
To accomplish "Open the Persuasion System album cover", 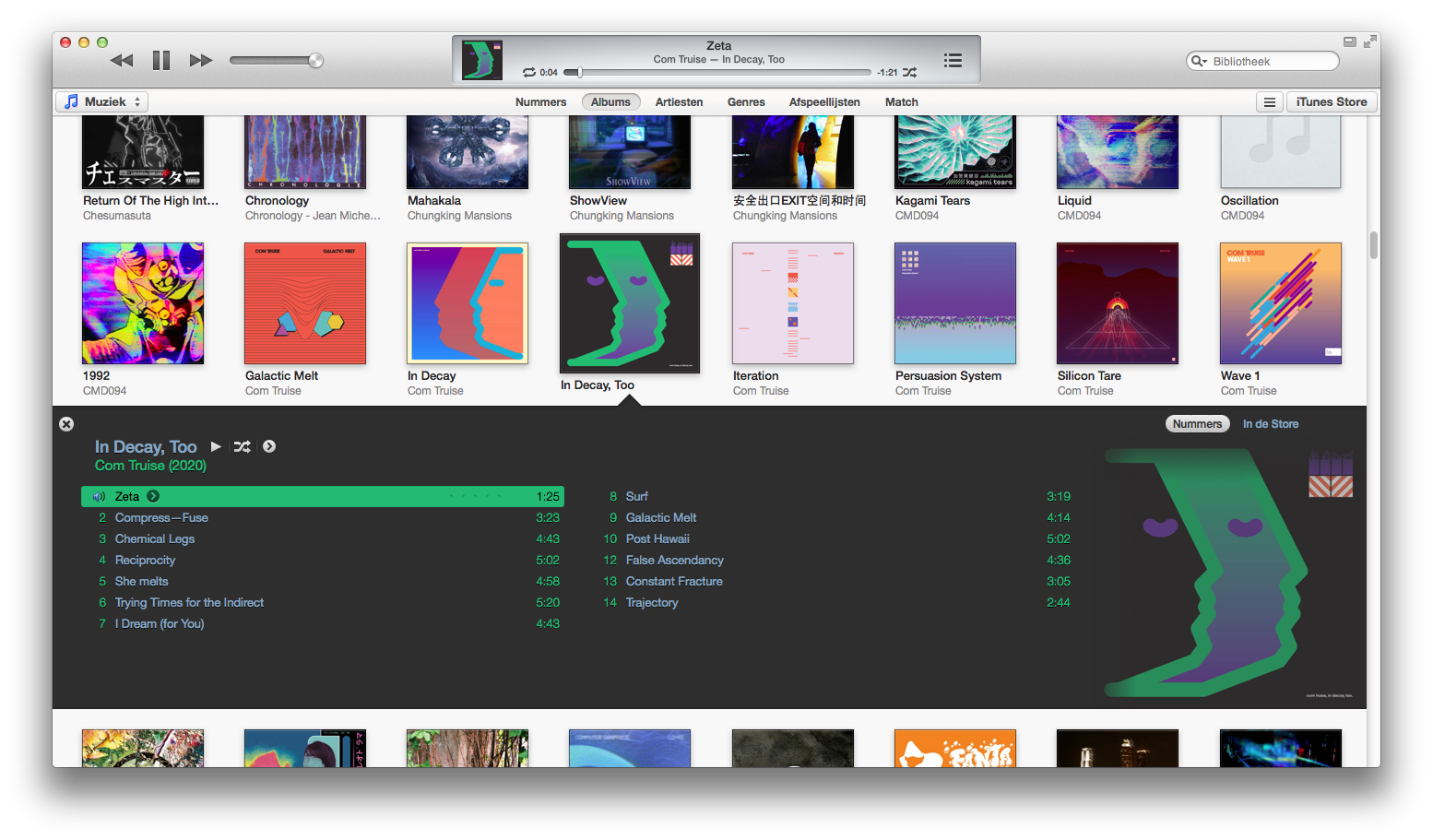I will [x=955, y=303].
